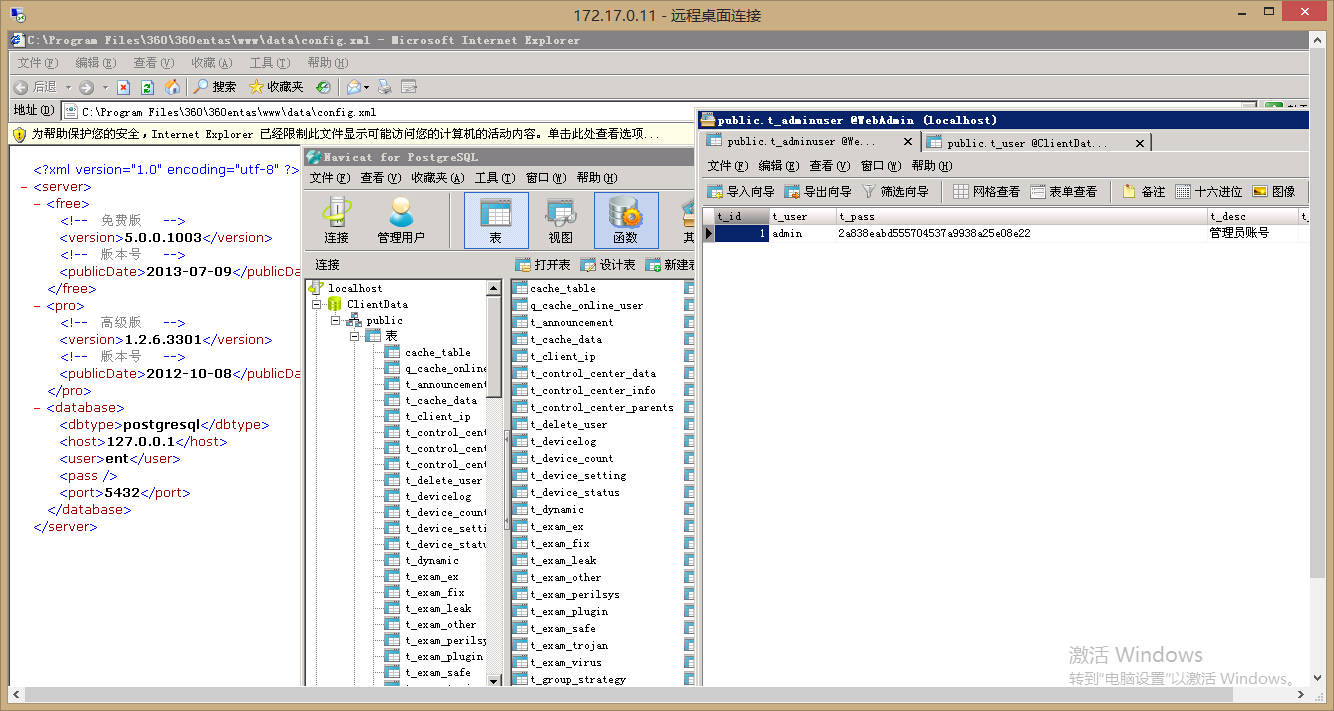Launch Import Wizard (导入向导)
This screenshot has width=1334, height=711.
click(741, 191)
